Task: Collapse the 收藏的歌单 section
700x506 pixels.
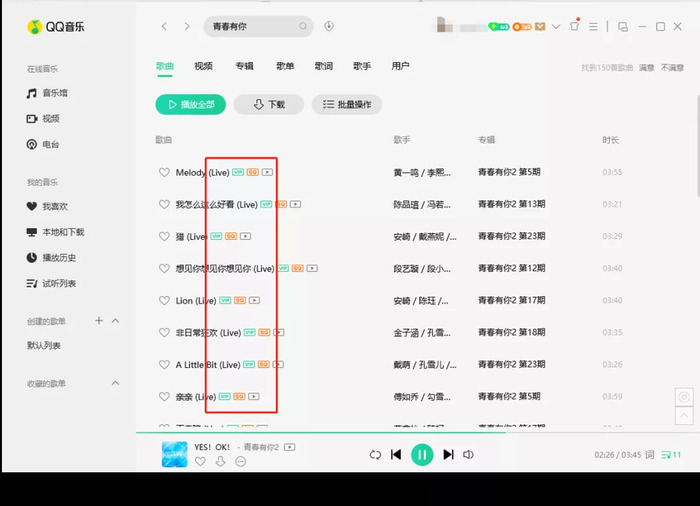Action: (x=115, y=383)
